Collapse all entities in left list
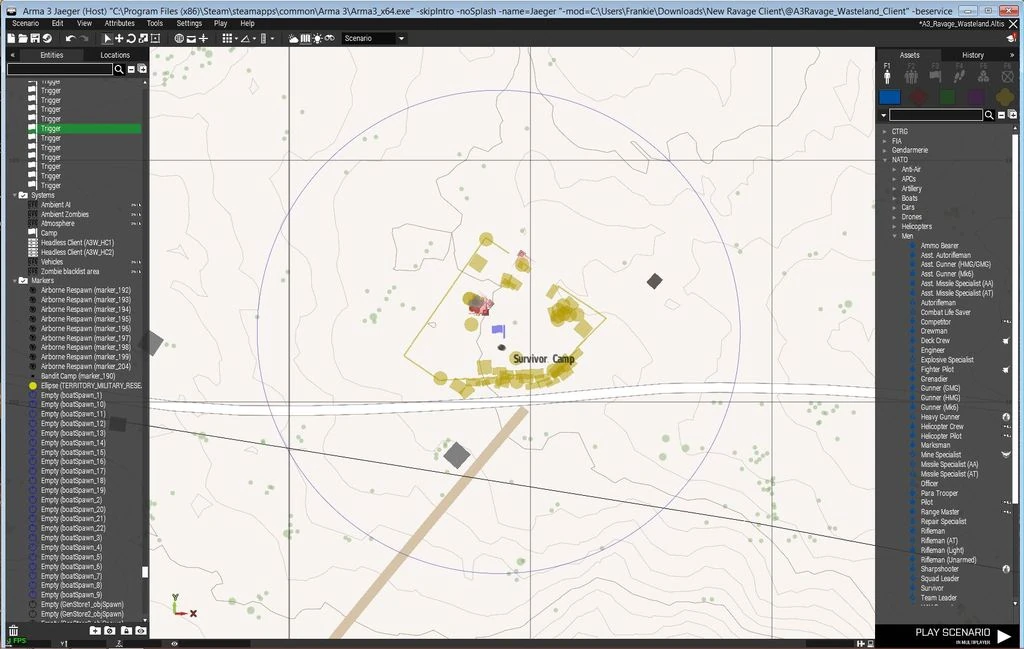The height and width of the screenshot is (649, 1024). (131, 69)
